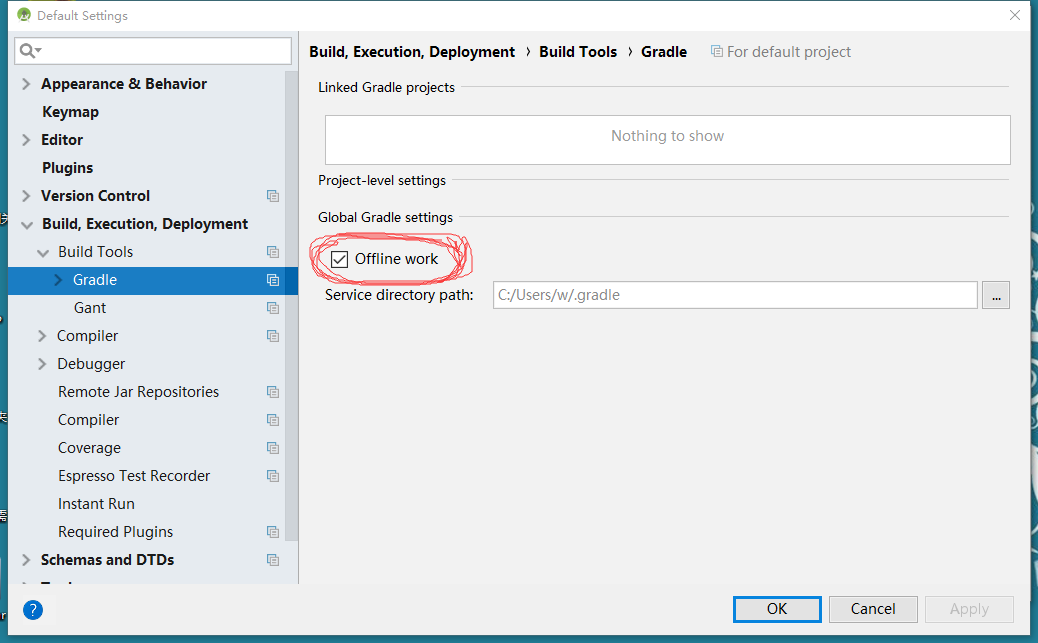Click the Android Studio title bar icon
Screen dimensions: 1038x643
point(24,15)
